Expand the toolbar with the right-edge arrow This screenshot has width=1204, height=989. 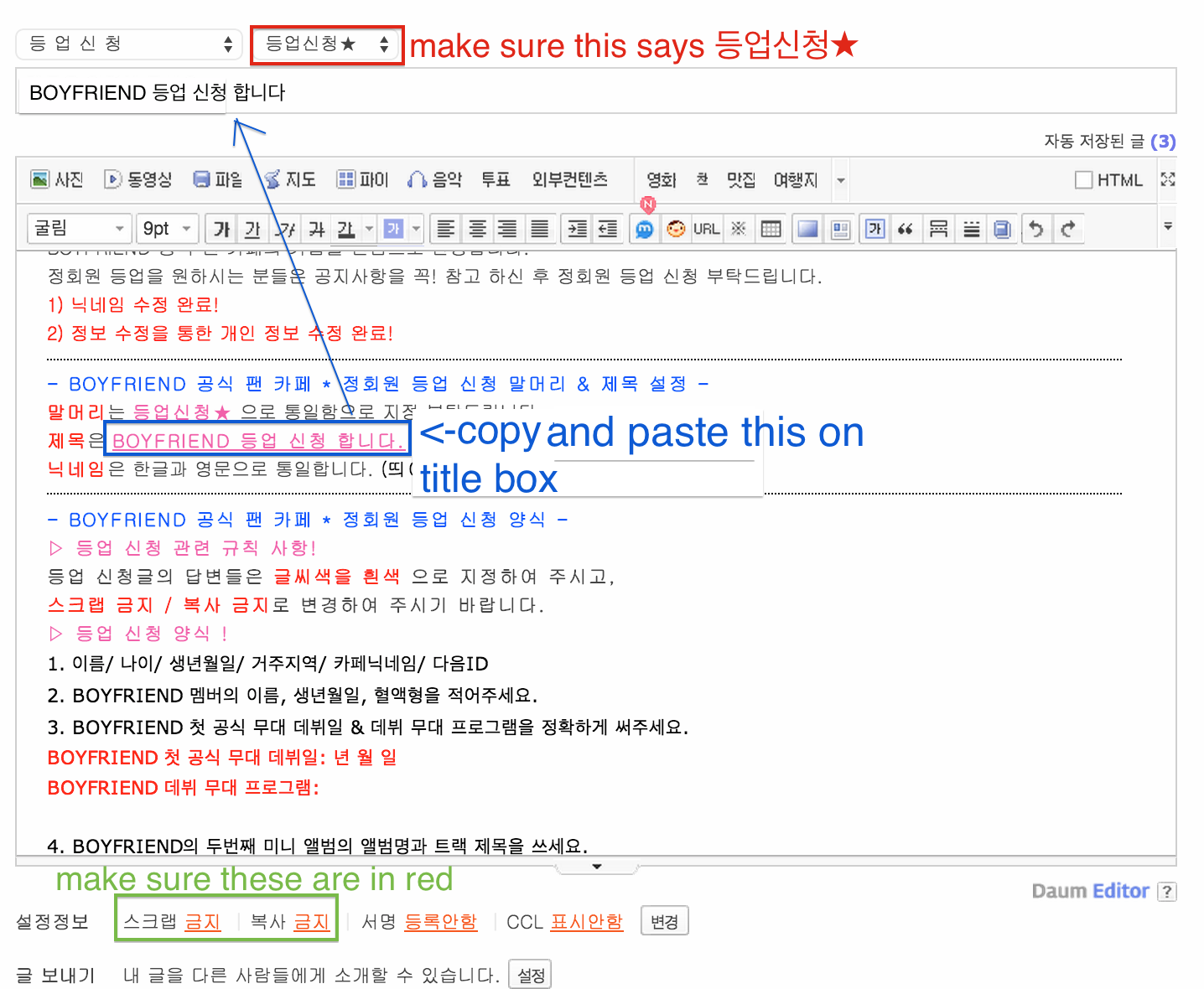[x=1167, y=226]
